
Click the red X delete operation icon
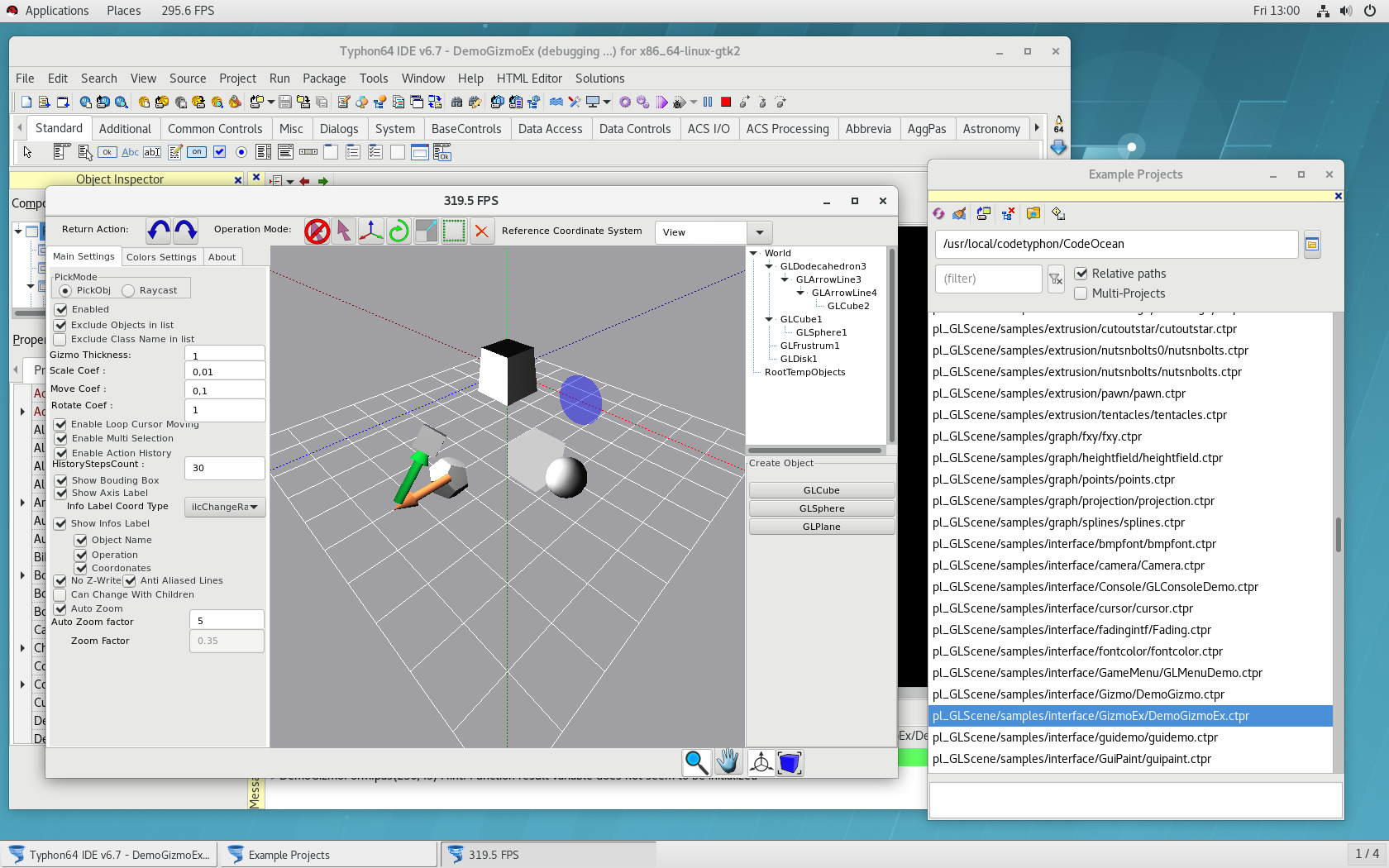click(x=481, y=231)
